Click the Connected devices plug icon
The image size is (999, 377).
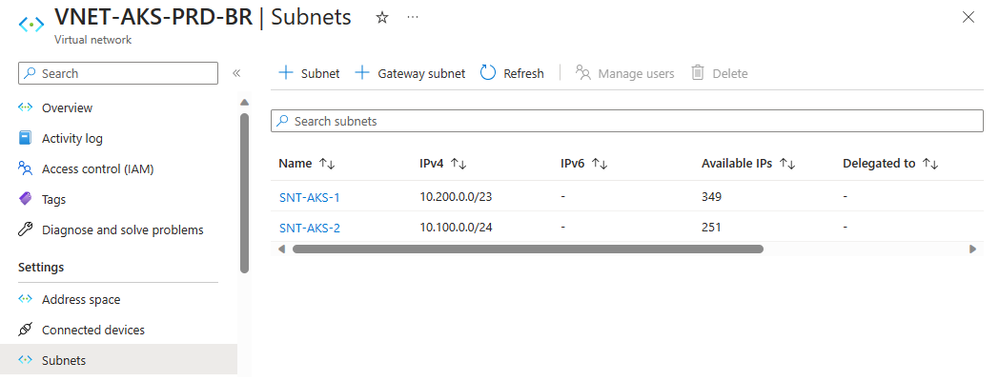[25, 330]
